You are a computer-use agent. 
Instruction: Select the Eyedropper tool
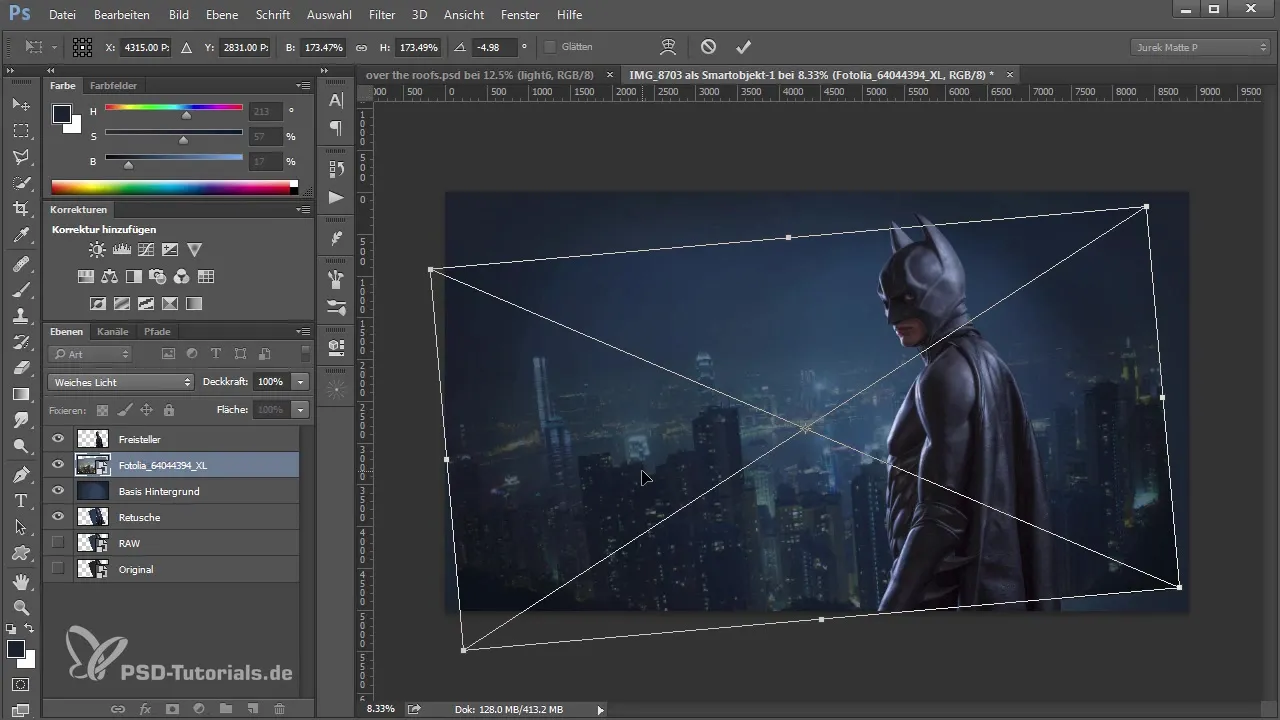pos(20,236)
